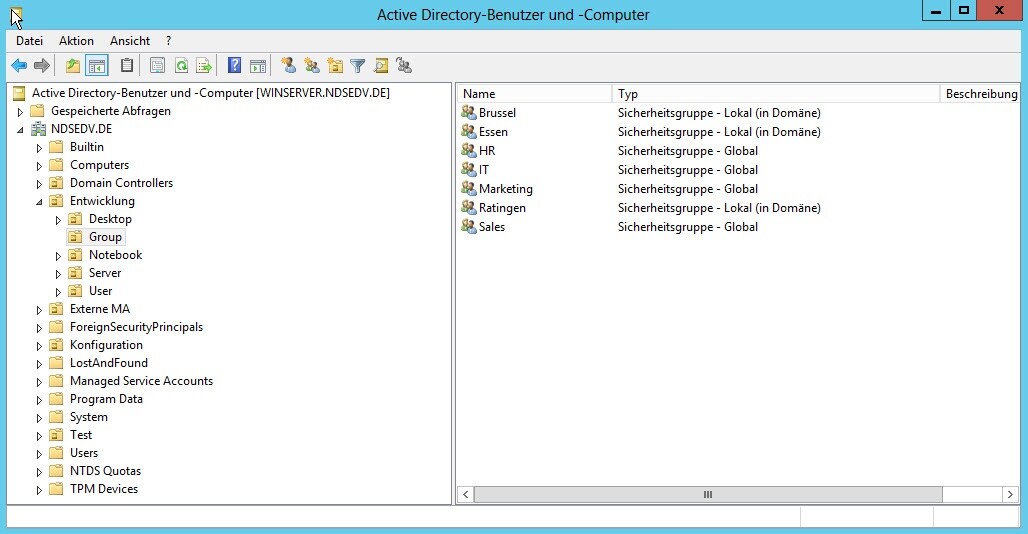Screen dimensions: 1028x534
Task: Expand the Externe MA node
Action: pyautogui.click(x=40, y=309)
